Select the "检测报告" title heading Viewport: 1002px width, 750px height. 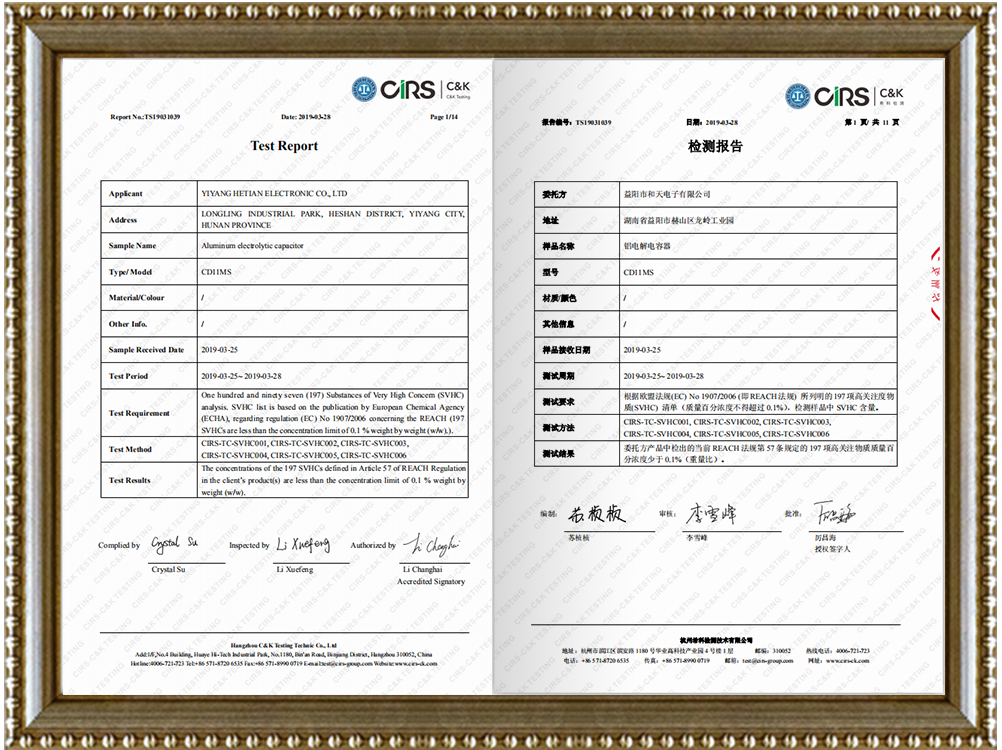[x=715, y=146]
